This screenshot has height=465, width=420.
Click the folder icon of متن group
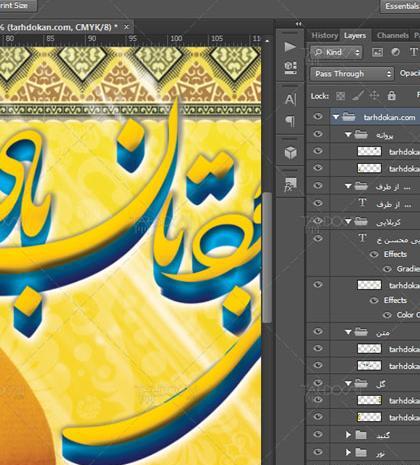coord(361,332)
